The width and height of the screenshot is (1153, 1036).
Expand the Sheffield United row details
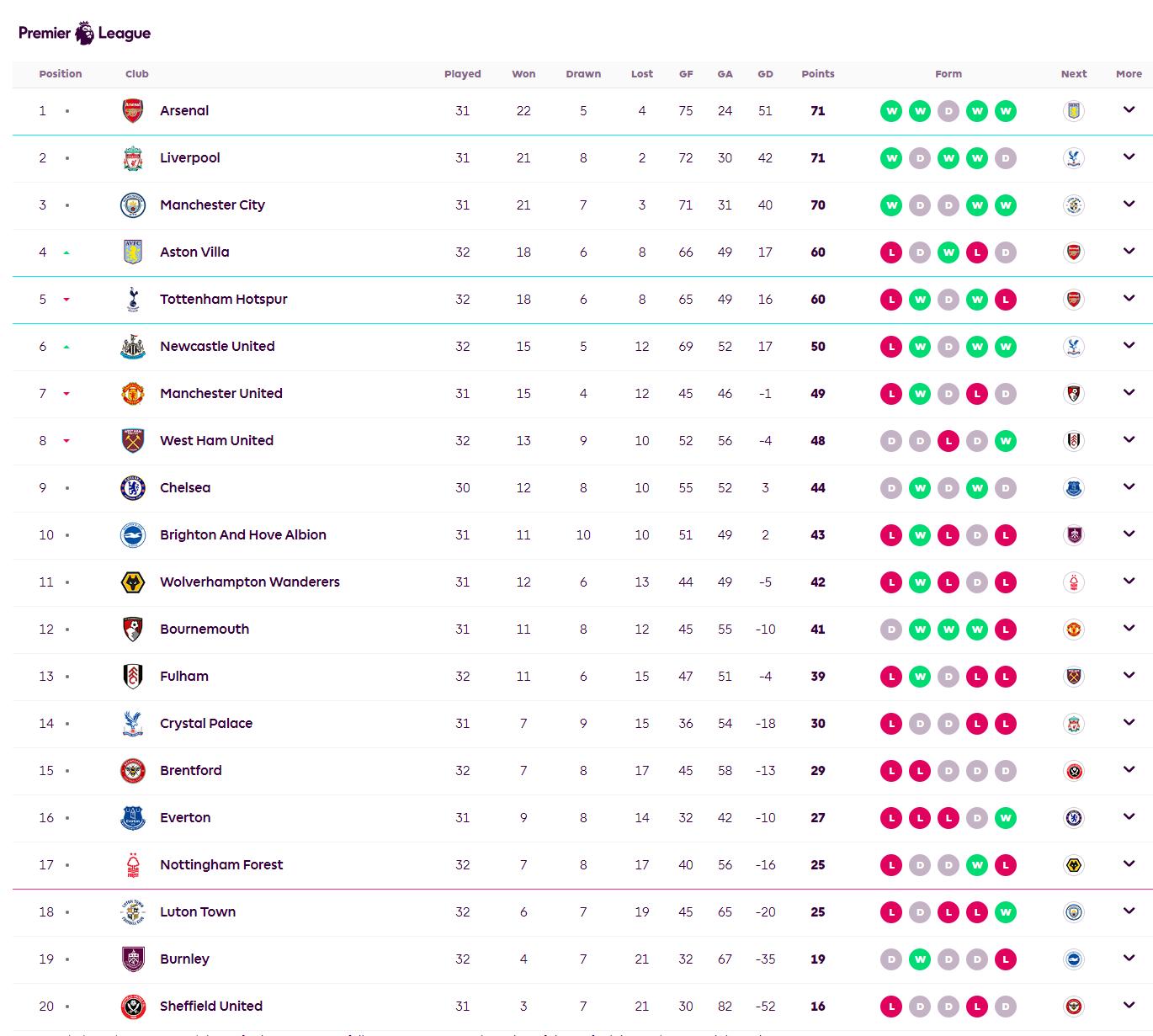[x=1129, y=1006]
